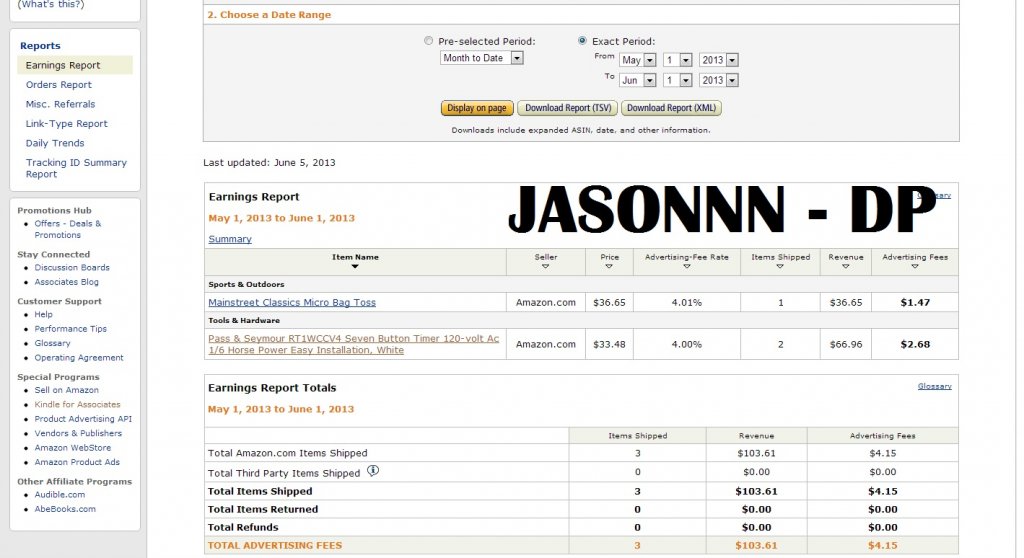Sort by Advertising Fees column arrow
This screenshot has width=1024, height=558.
(913, 267)
